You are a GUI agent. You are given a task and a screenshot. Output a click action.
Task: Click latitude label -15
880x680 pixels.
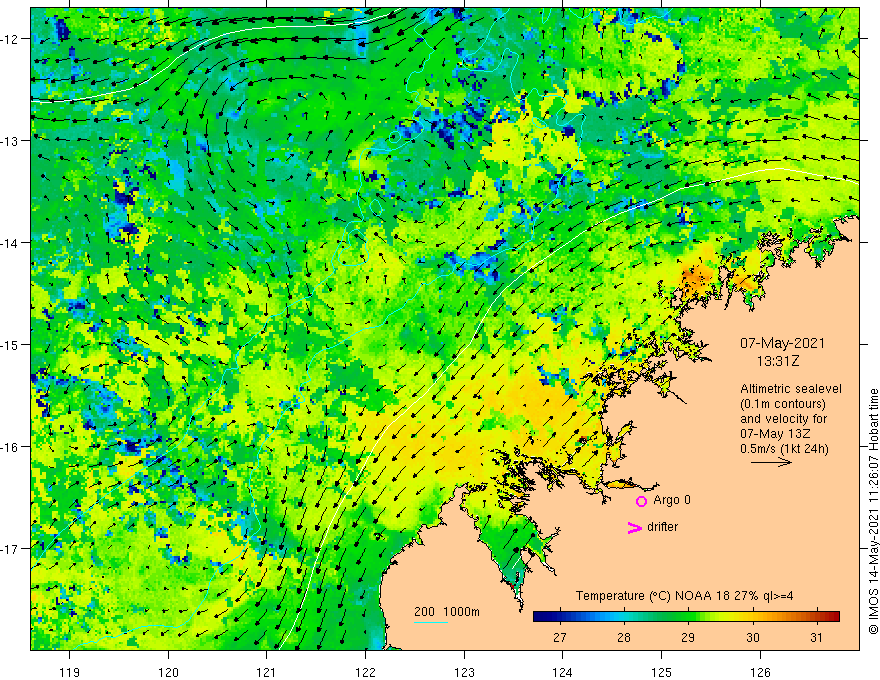pos(10,344)
